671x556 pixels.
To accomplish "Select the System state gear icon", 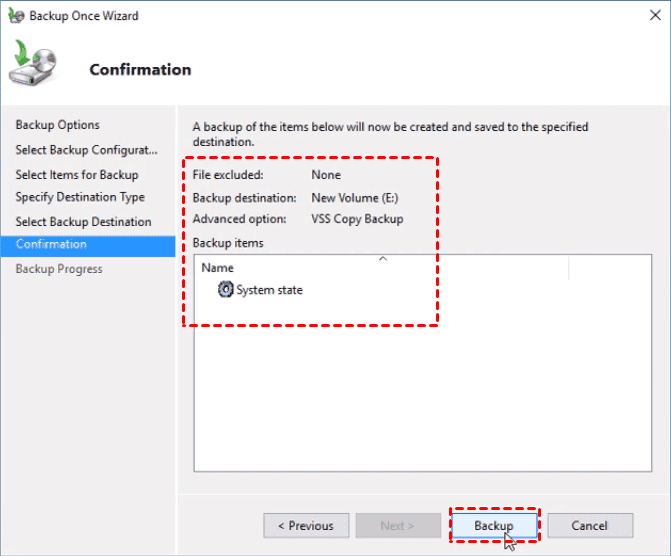I will tap(226, 290).
